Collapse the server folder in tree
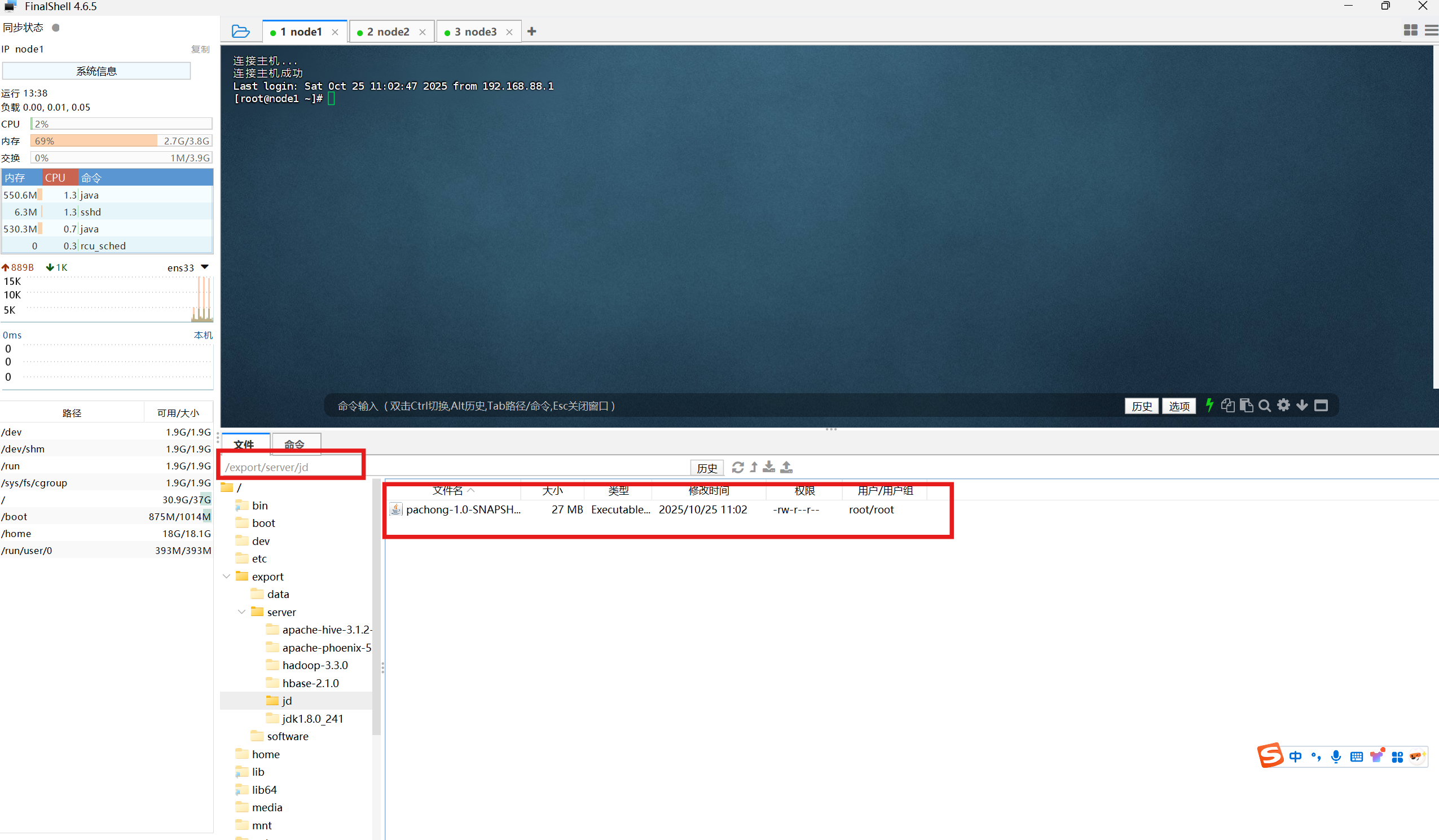Screen dimensions: 1439x840 coord(241,612)
